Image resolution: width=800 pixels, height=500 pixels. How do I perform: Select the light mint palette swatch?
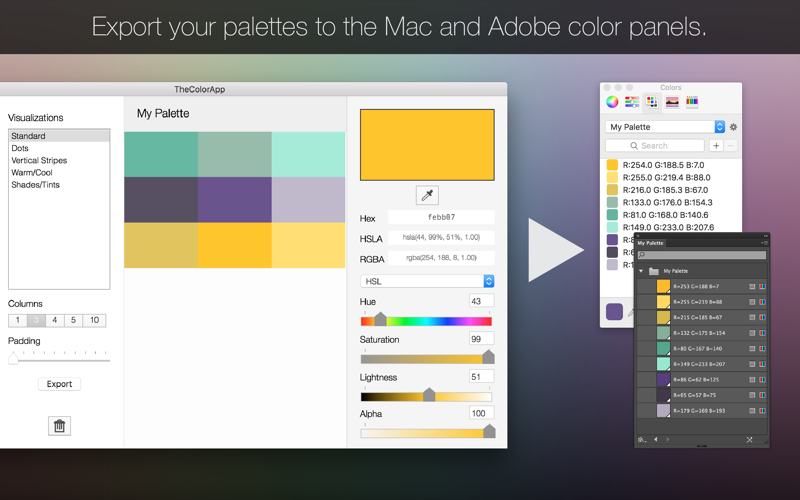click(x=308, y=155)
